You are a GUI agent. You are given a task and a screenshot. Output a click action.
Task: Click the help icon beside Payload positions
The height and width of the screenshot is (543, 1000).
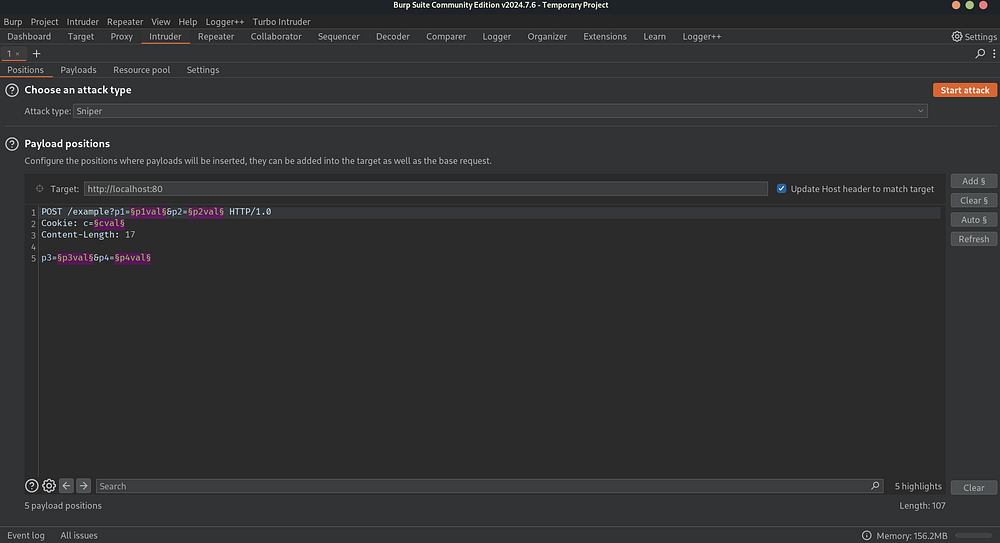click(12, 144)
